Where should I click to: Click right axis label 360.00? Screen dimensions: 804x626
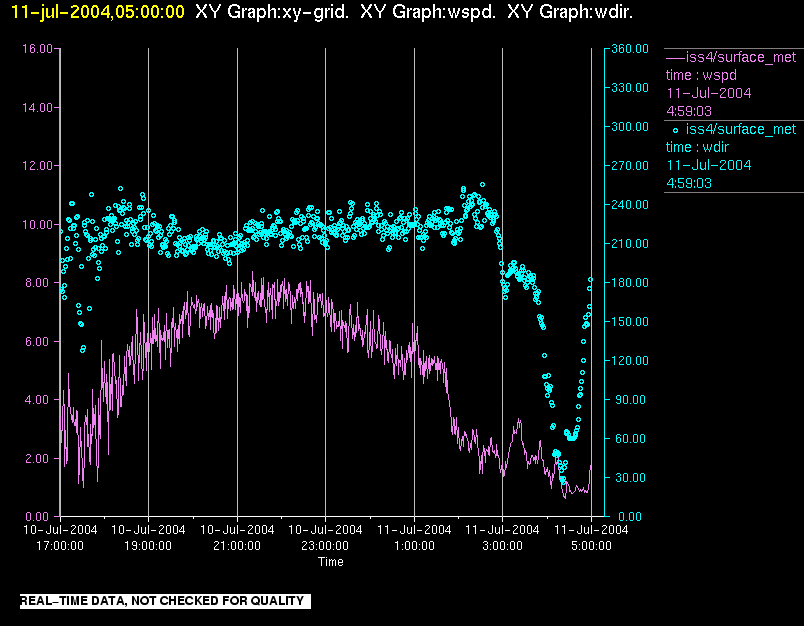pyautogui.click(x=630, y=49)
